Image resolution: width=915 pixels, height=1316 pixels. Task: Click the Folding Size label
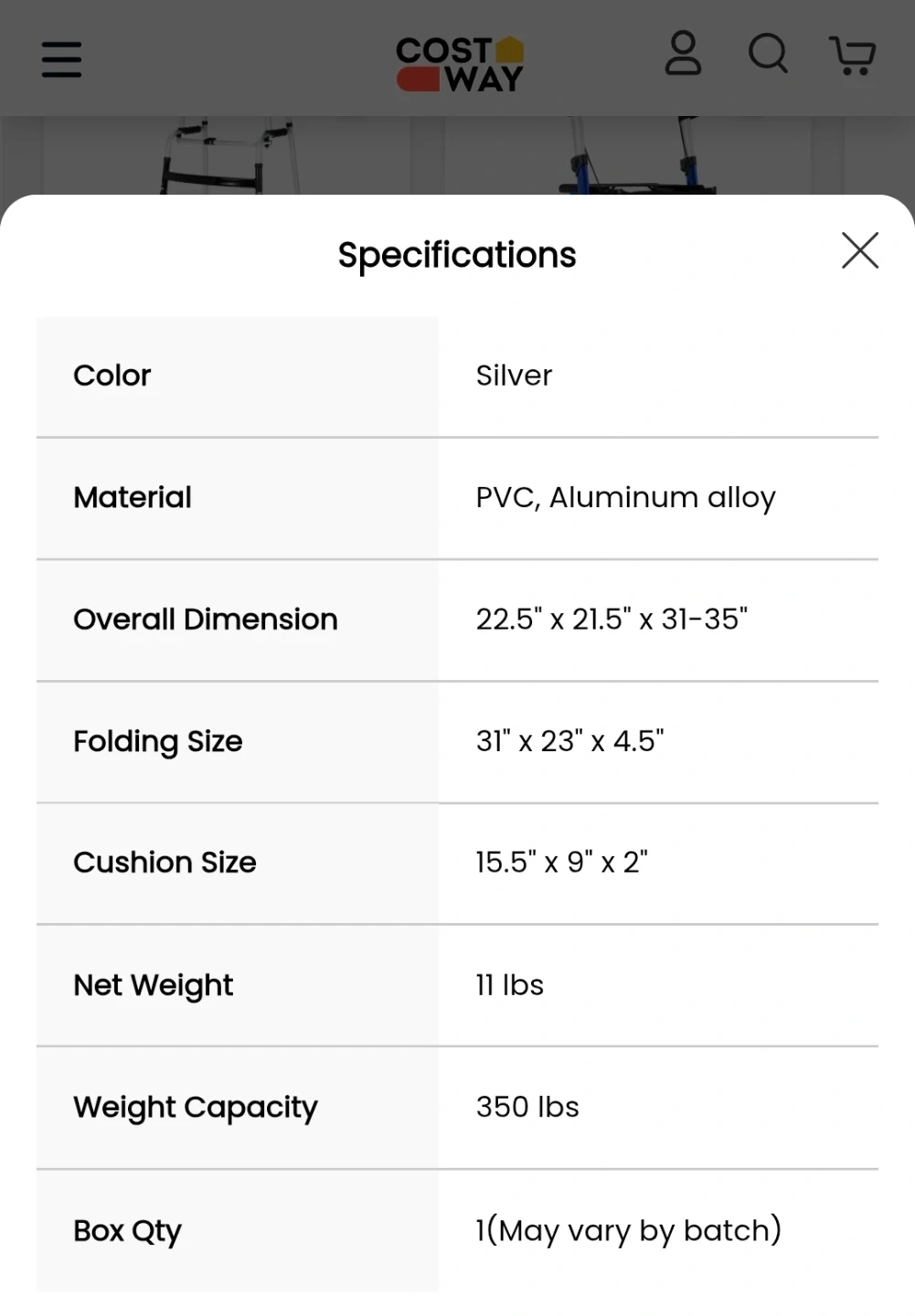pyautogui.click(x=158, y=741)
